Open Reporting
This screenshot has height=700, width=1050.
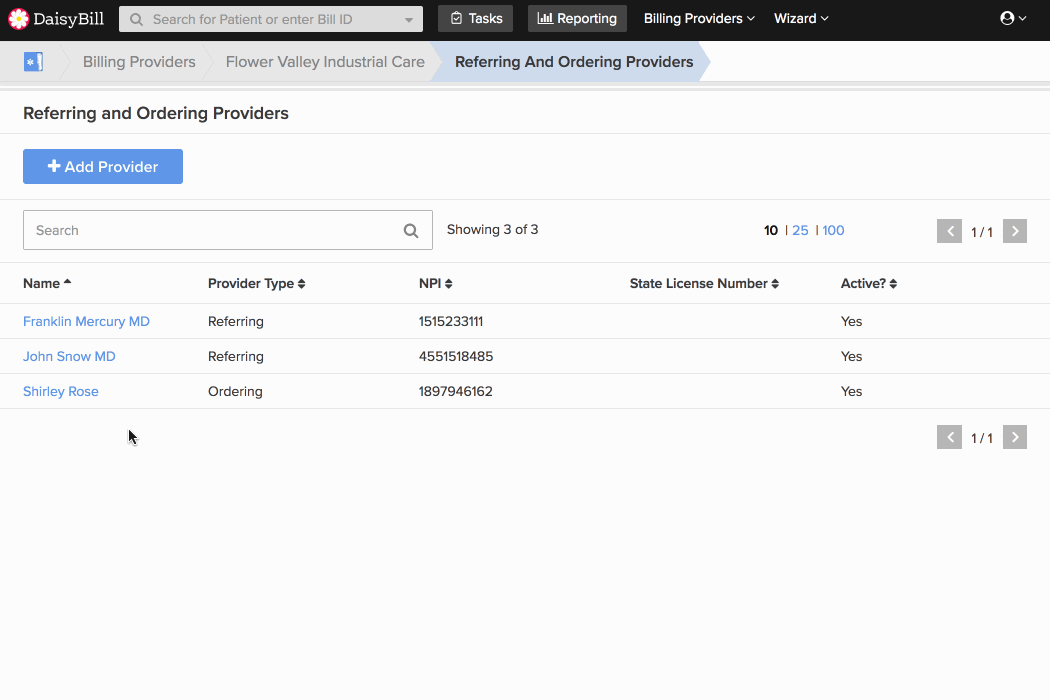(577, 18)
